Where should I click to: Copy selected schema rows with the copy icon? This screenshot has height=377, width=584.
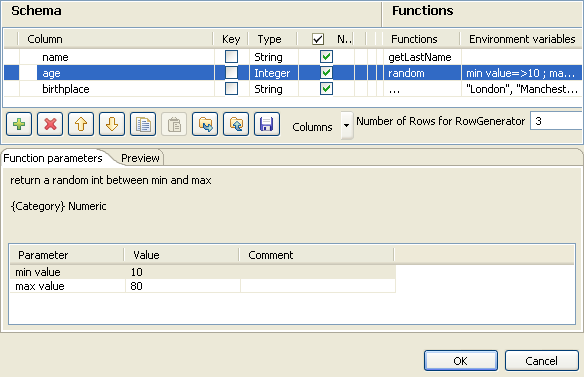(143, 124)
